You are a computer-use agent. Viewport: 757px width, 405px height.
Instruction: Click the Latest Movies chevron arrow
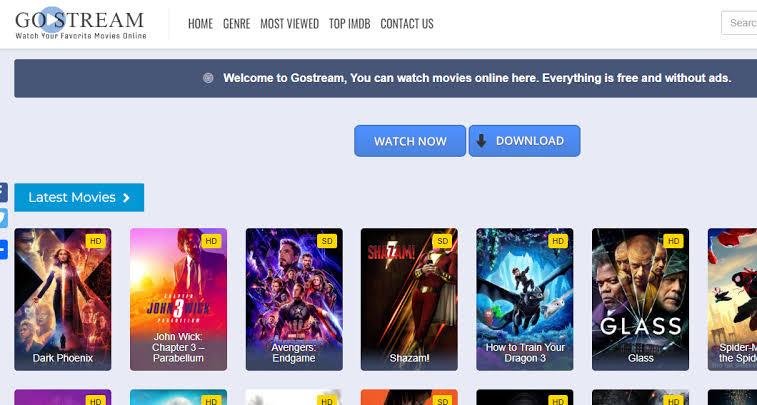[x=126, y=197]
